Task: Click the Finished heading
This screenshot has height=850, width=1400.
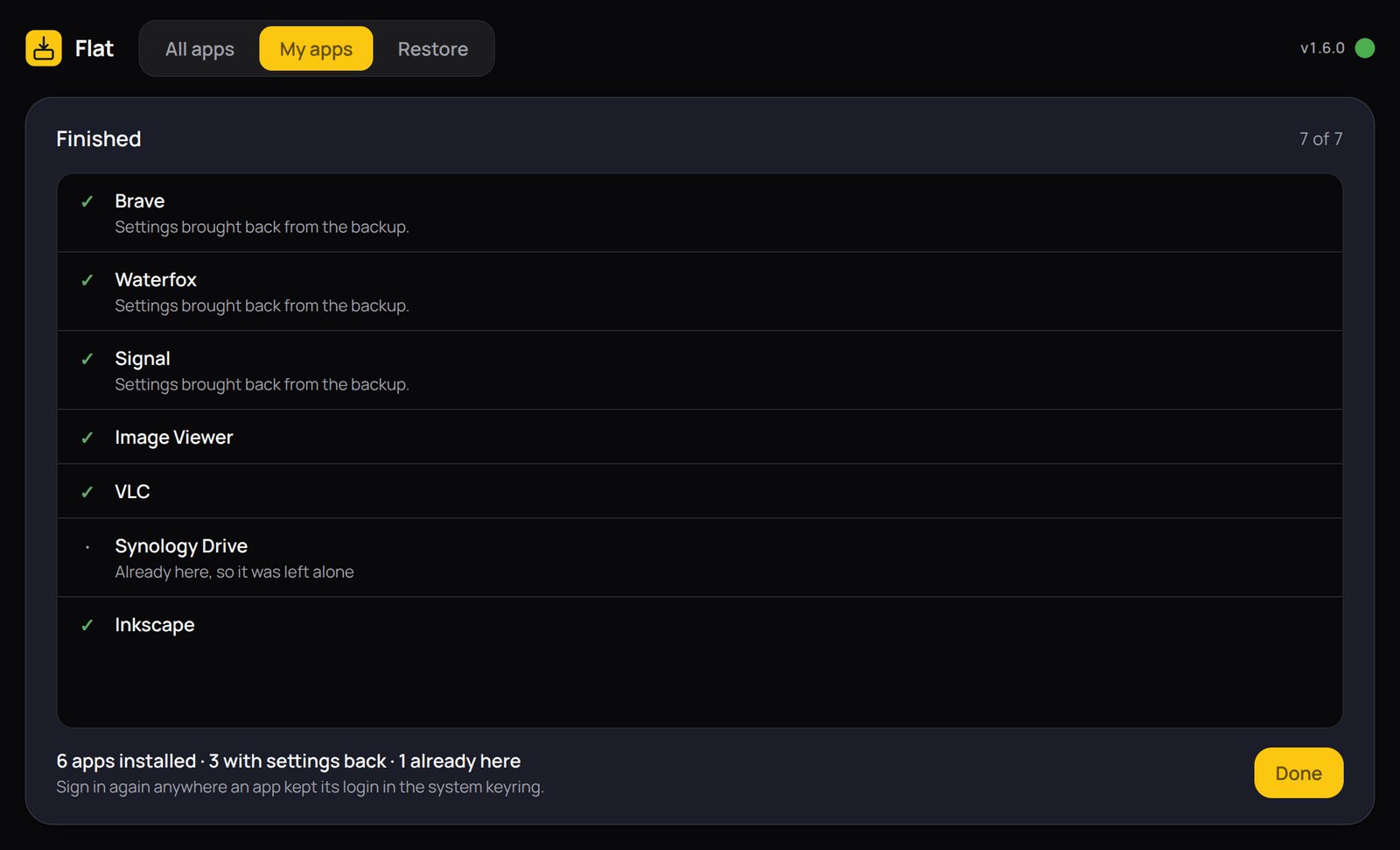Action: click(99, 138)
